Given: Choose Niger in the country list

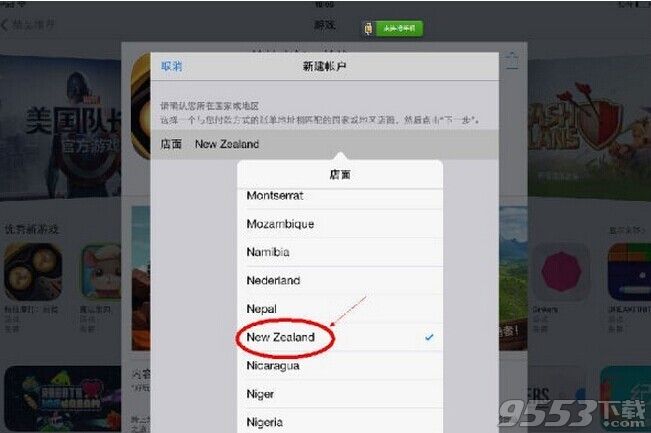Looking at the screenshot, I should coord(340,394).
